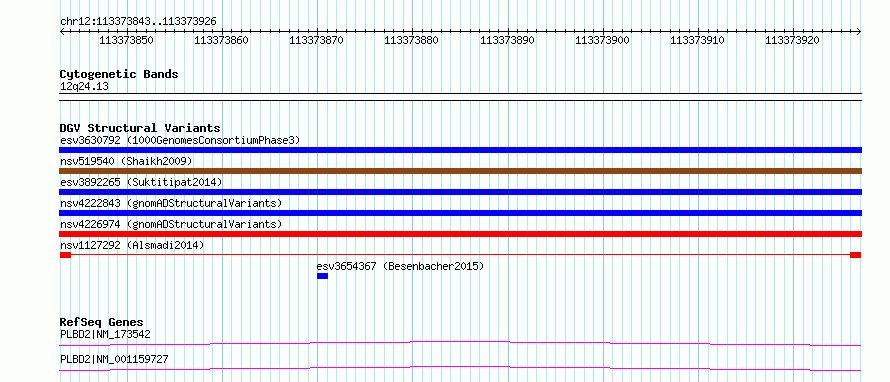Click the Cytogenetic Bands track title
This screenshot has width=890, height=382.
[x=119, y=74]
